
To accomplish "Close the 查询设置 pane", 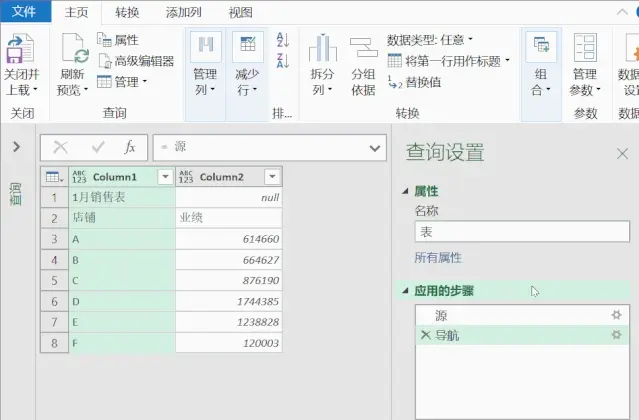I will tap(622, 154).
